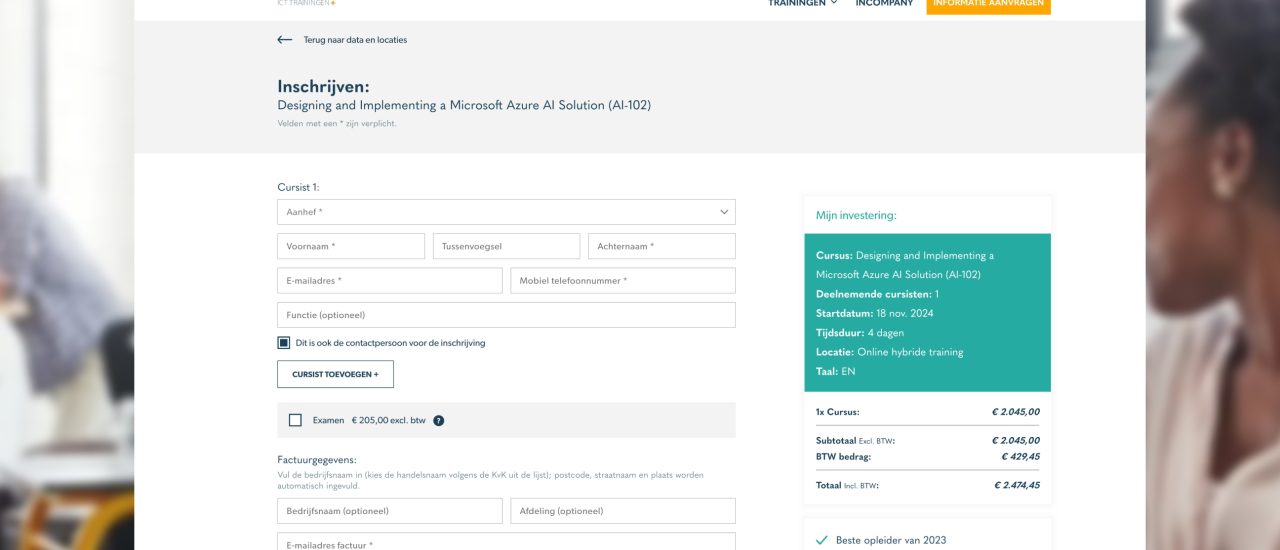Click the back arrow icon
Image resolution: width=1280 pixels, height=550 pixels.
[x=285, y=40]
